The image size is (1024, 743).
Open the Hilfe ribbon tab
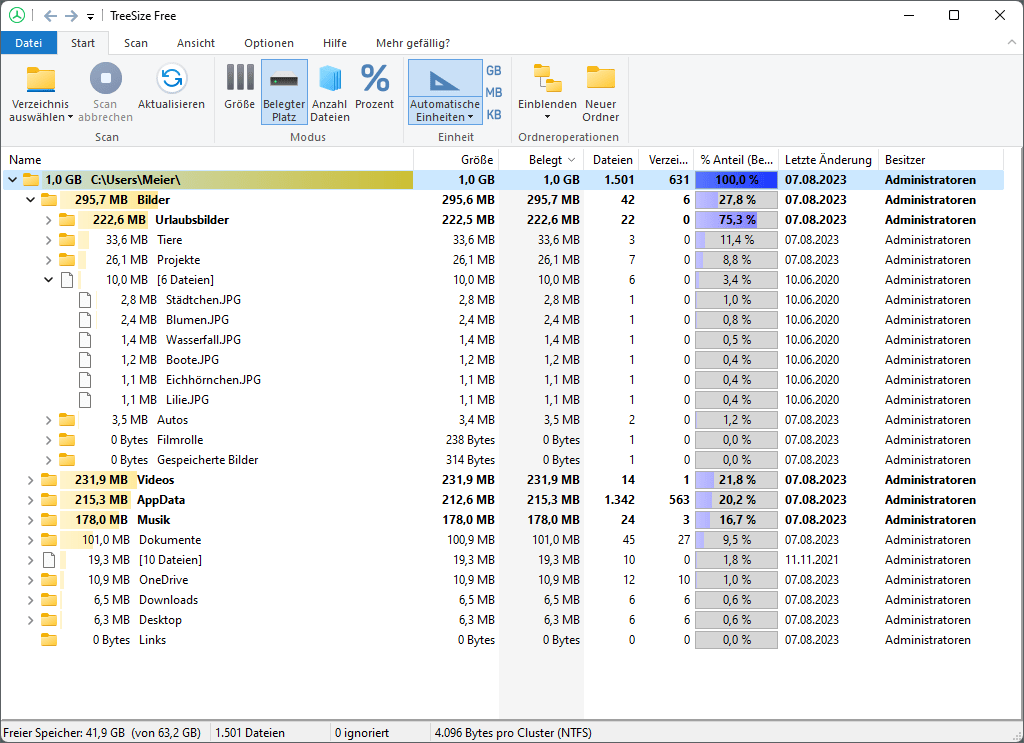pos(335,43)
